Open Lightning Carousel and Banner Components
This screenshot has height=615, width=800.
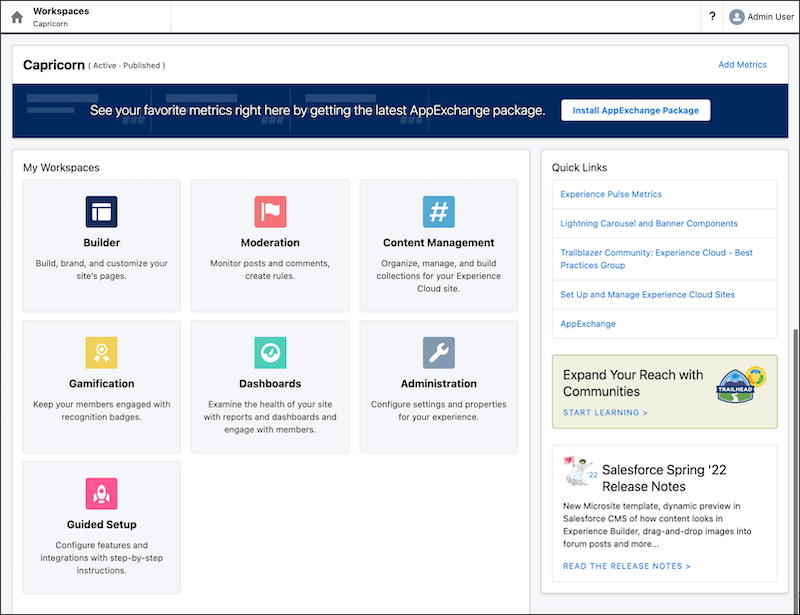click(x=650, y=223)
